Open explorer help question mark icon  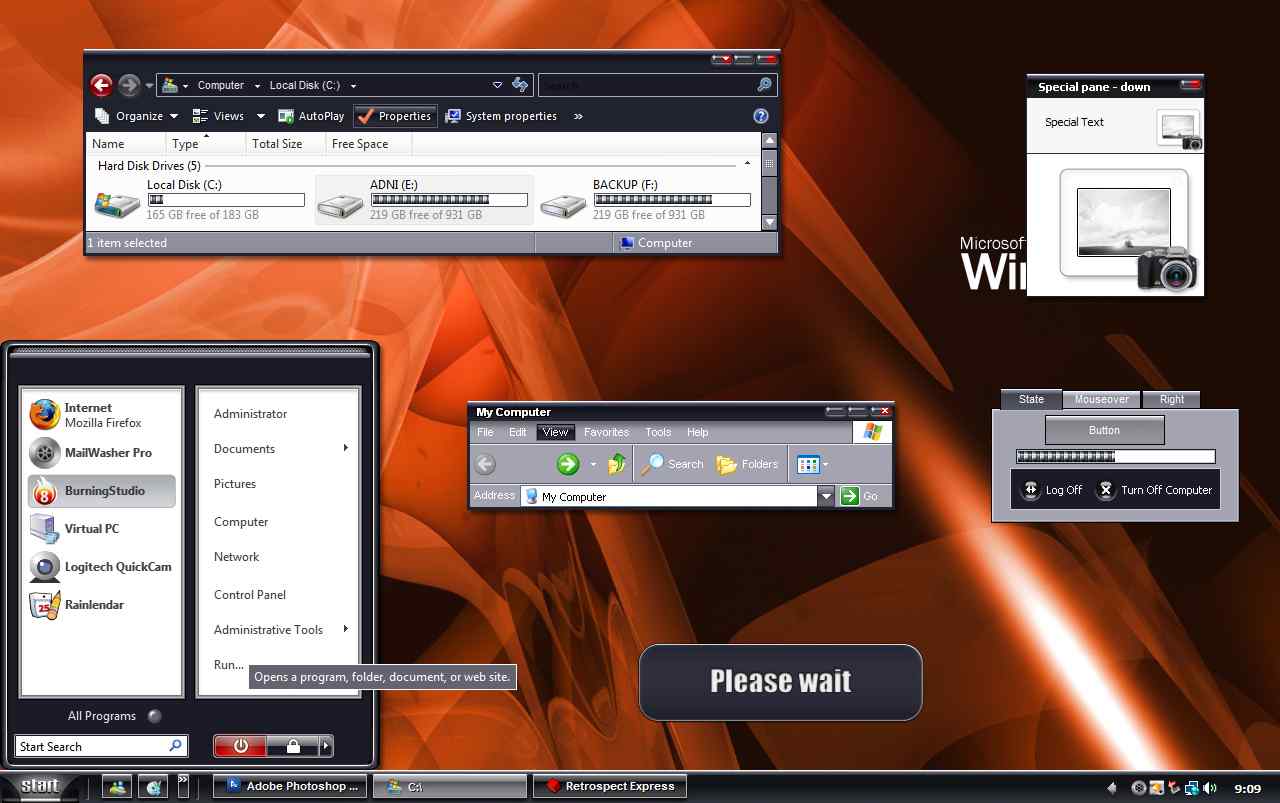pos(761,116)
